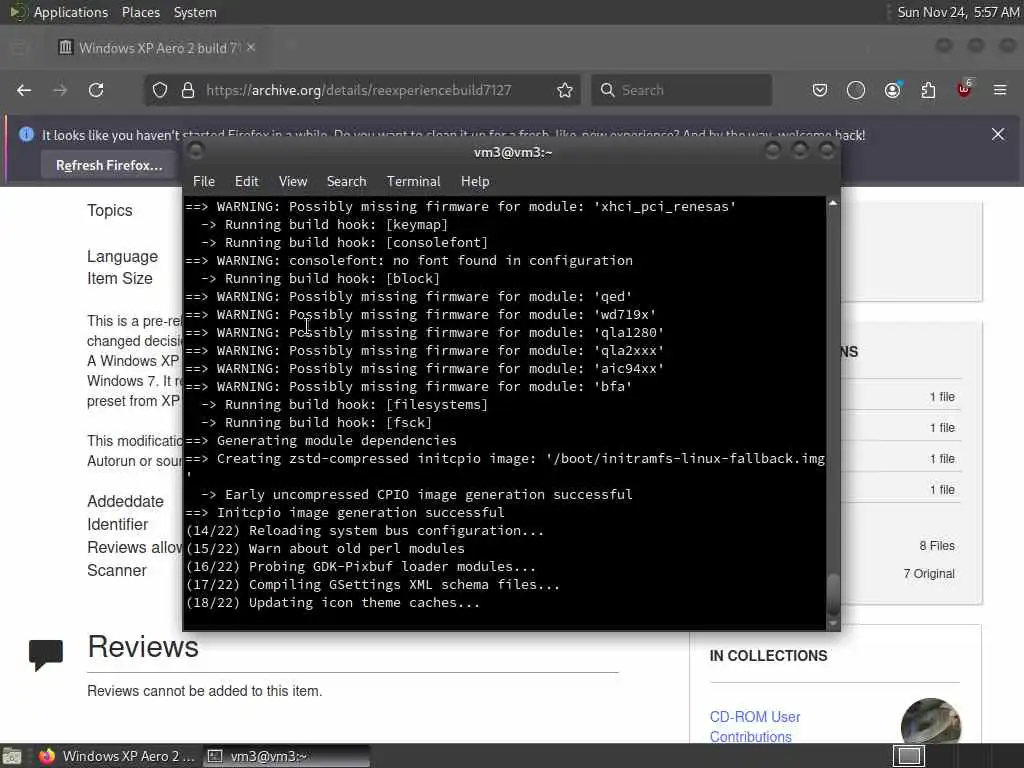Bookmark this page with the star icon
This screenshot has height=768, width=1024.
(x=565, y=90)
